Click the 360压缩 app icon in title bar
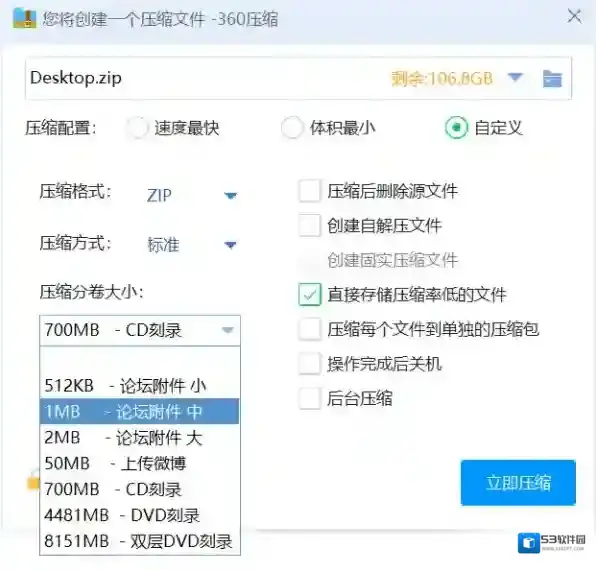 24,18
